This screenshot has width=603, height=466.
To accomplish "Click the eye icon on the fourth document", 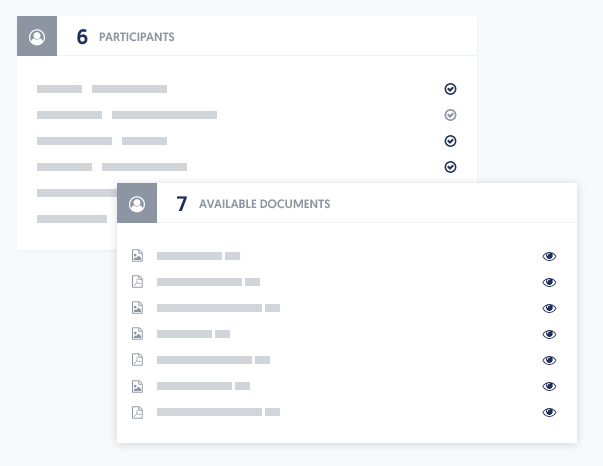I will click(549, 334).
